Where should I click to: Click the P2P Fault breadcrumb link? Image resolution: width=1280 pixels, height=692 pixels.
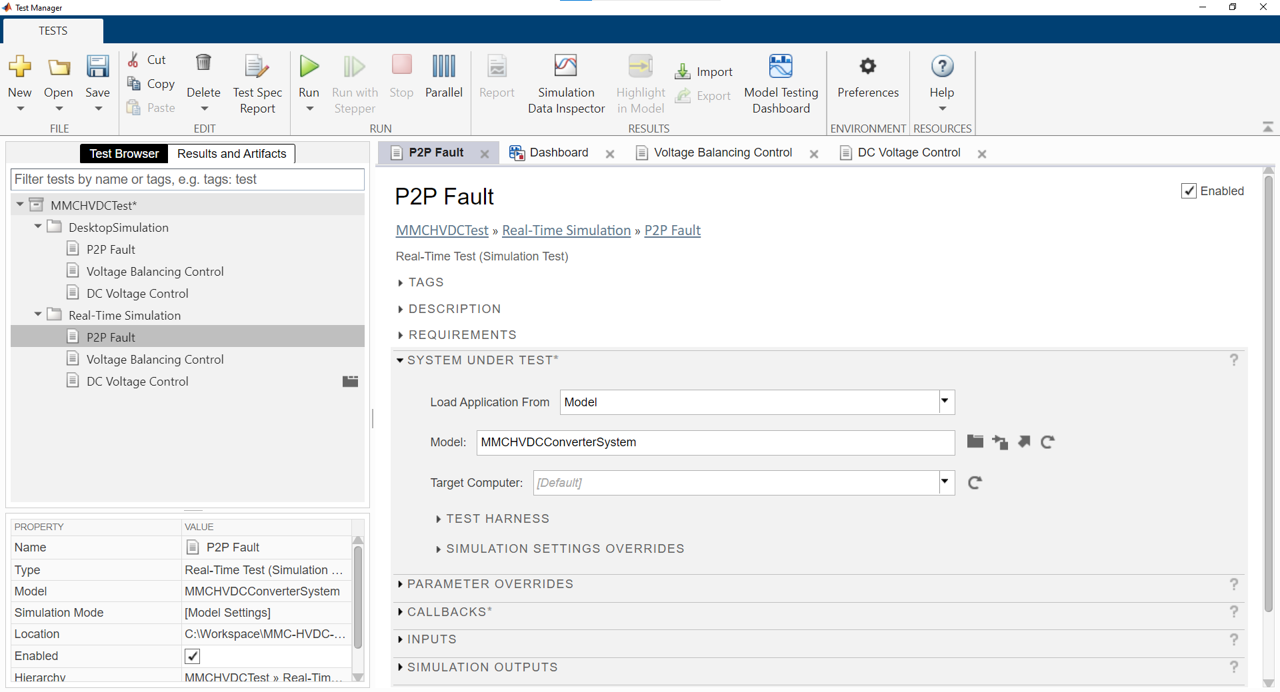pos(672,230)
